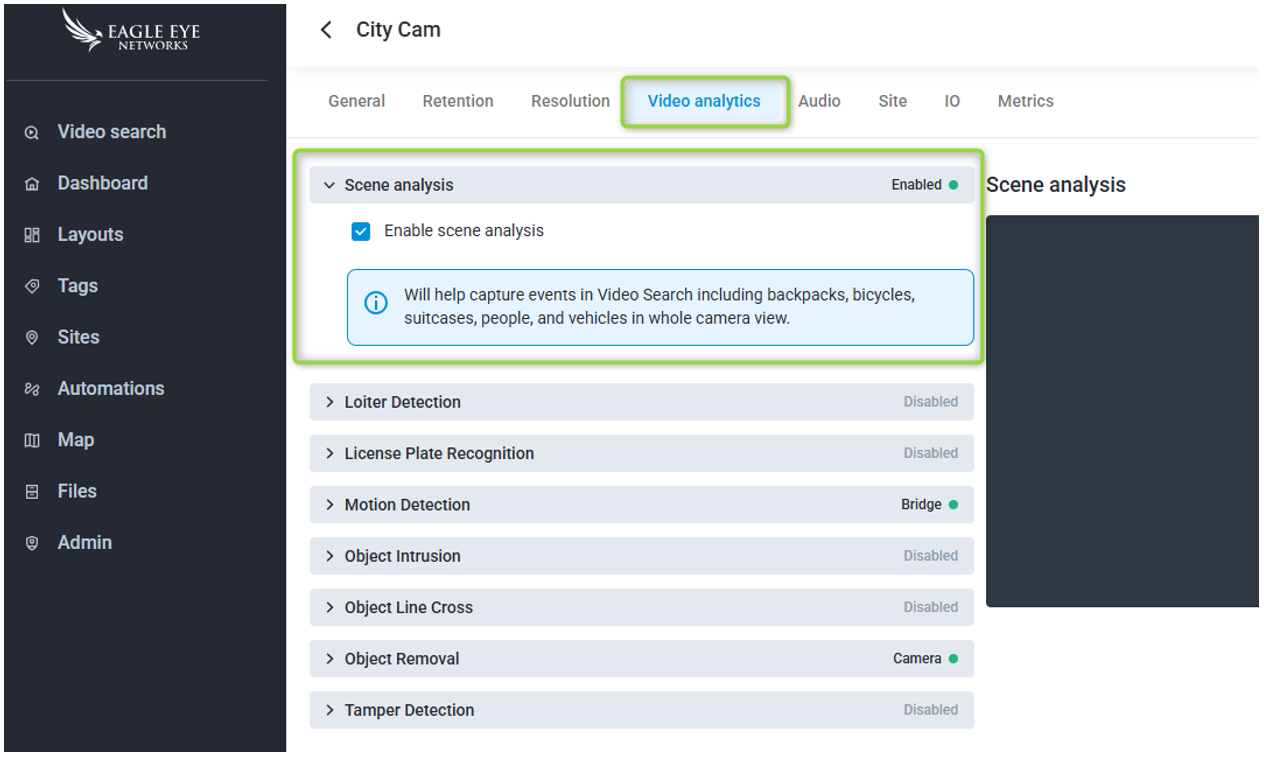Uncheck the Enable scene analysis checkbox
1264x758 pixels.
tap(361, 231)
